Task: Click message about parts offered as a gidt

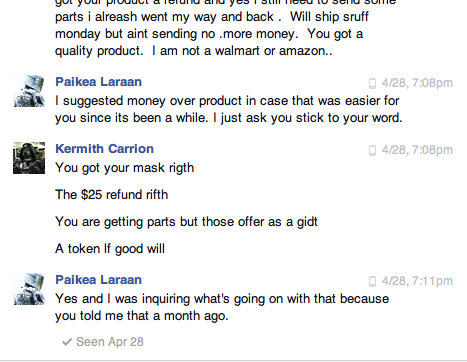Action: coord(186,222)
